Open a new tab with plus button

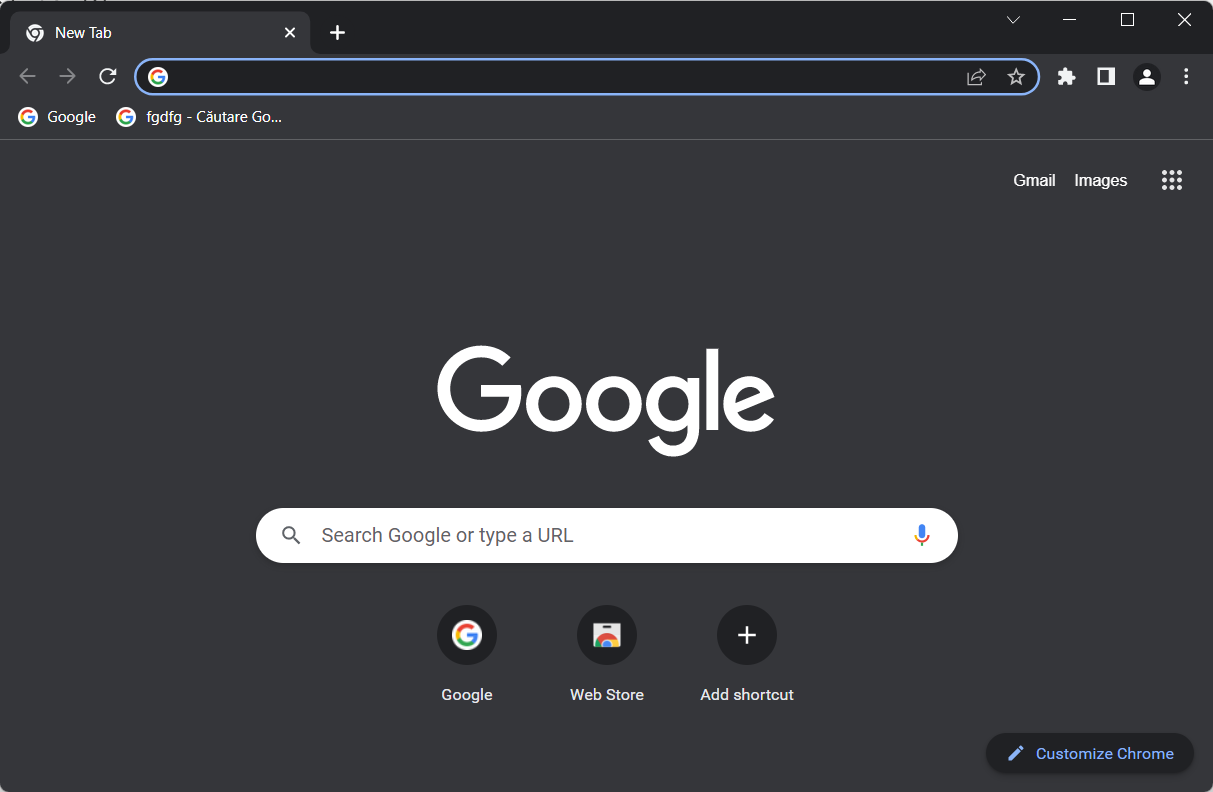pyautogui.click(x=337, y=32)
